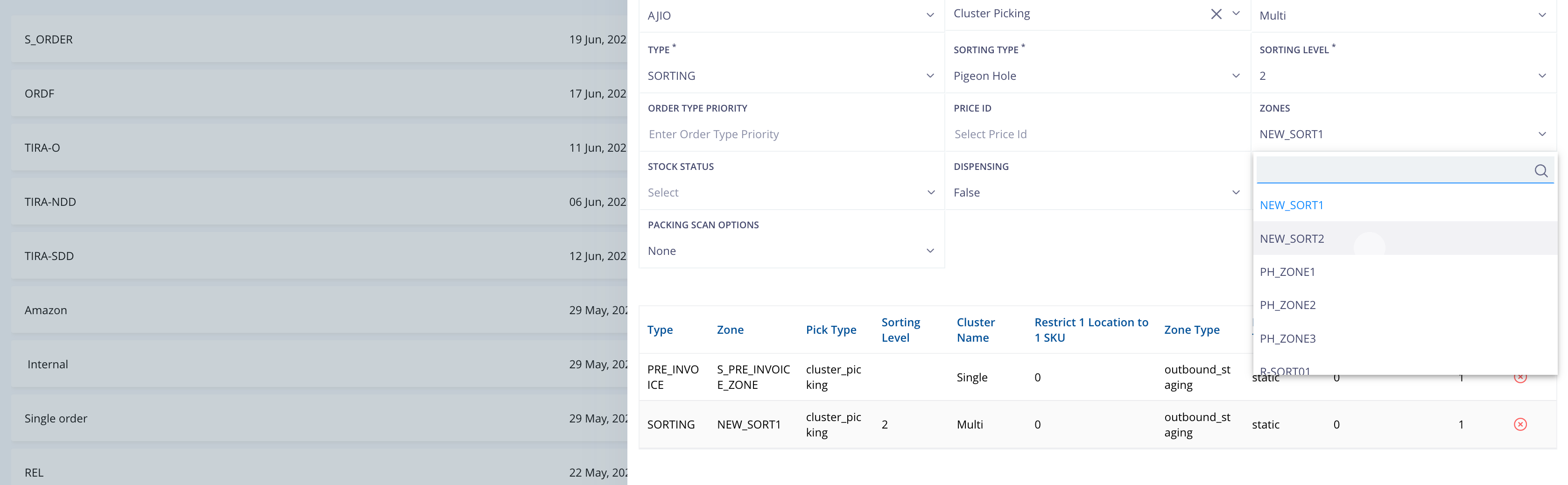This screenshot has height=485, width=1568.
Task: Open the TIRA-NDD list row
Action: (x=320, y=202)
